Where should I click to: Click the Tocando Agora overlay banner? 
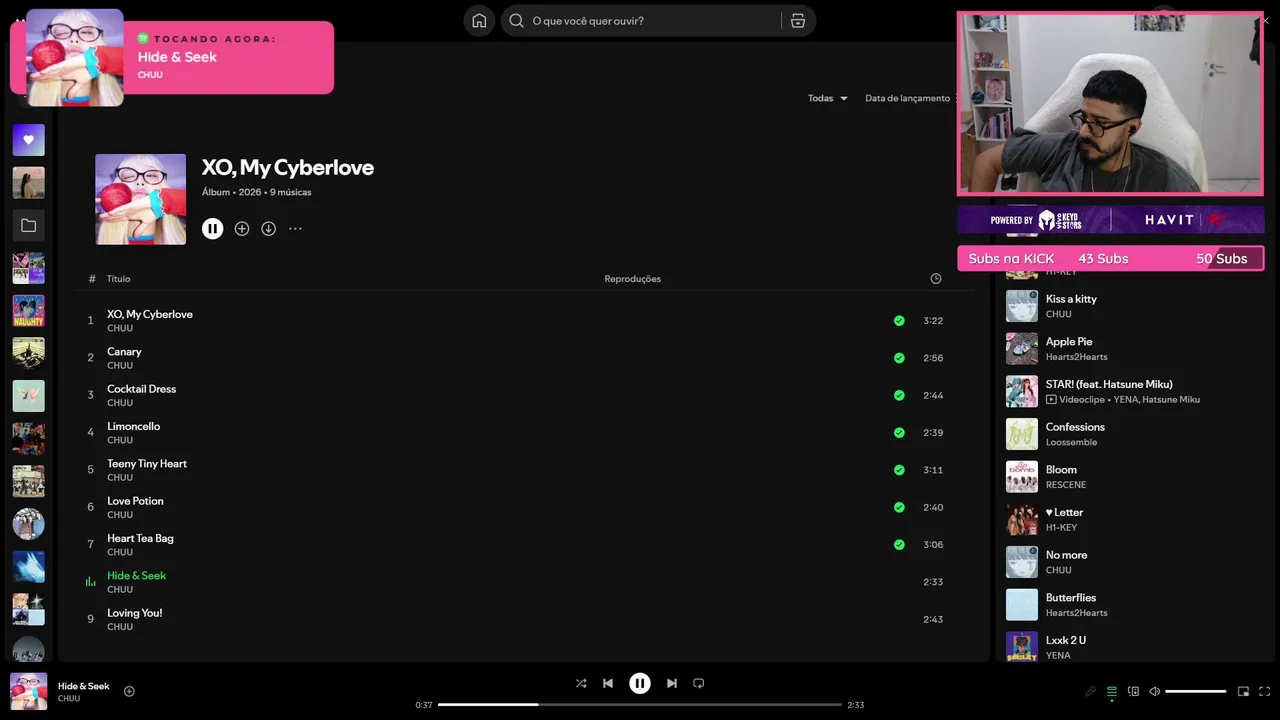coord(172,57)
